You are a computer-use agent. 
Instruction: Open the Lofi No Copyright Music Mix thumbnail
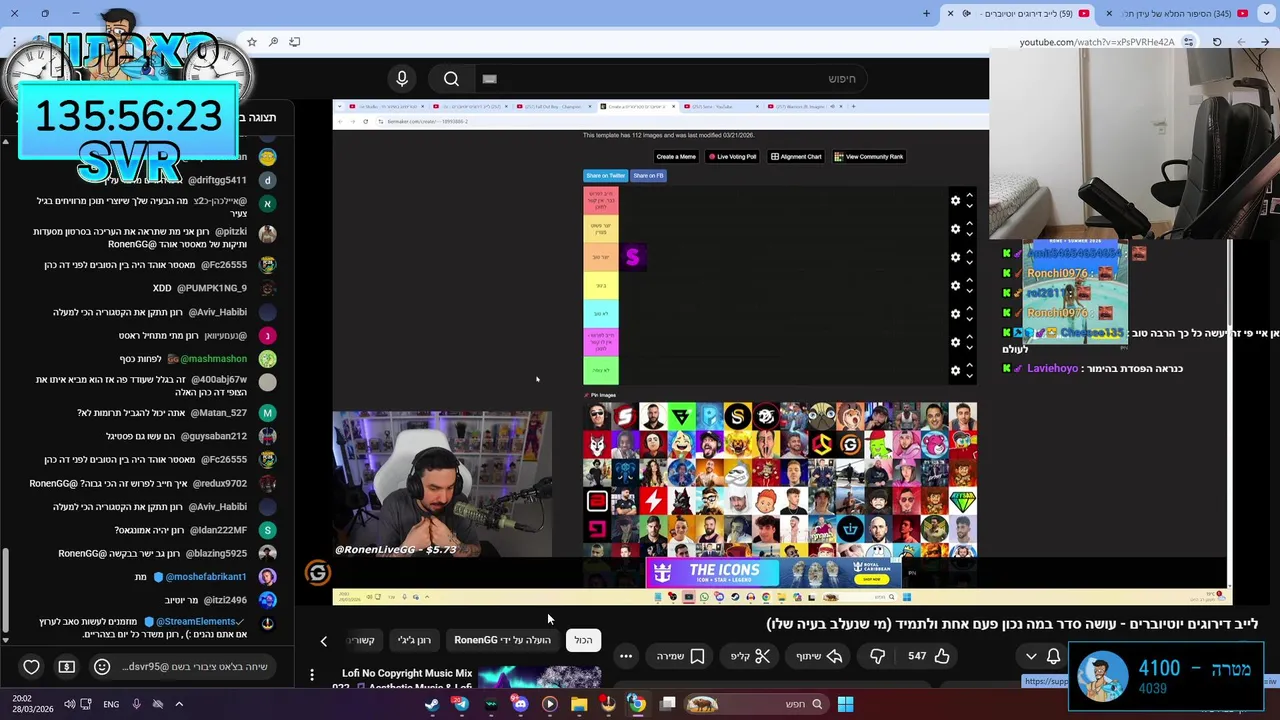[x=539, y=678]
